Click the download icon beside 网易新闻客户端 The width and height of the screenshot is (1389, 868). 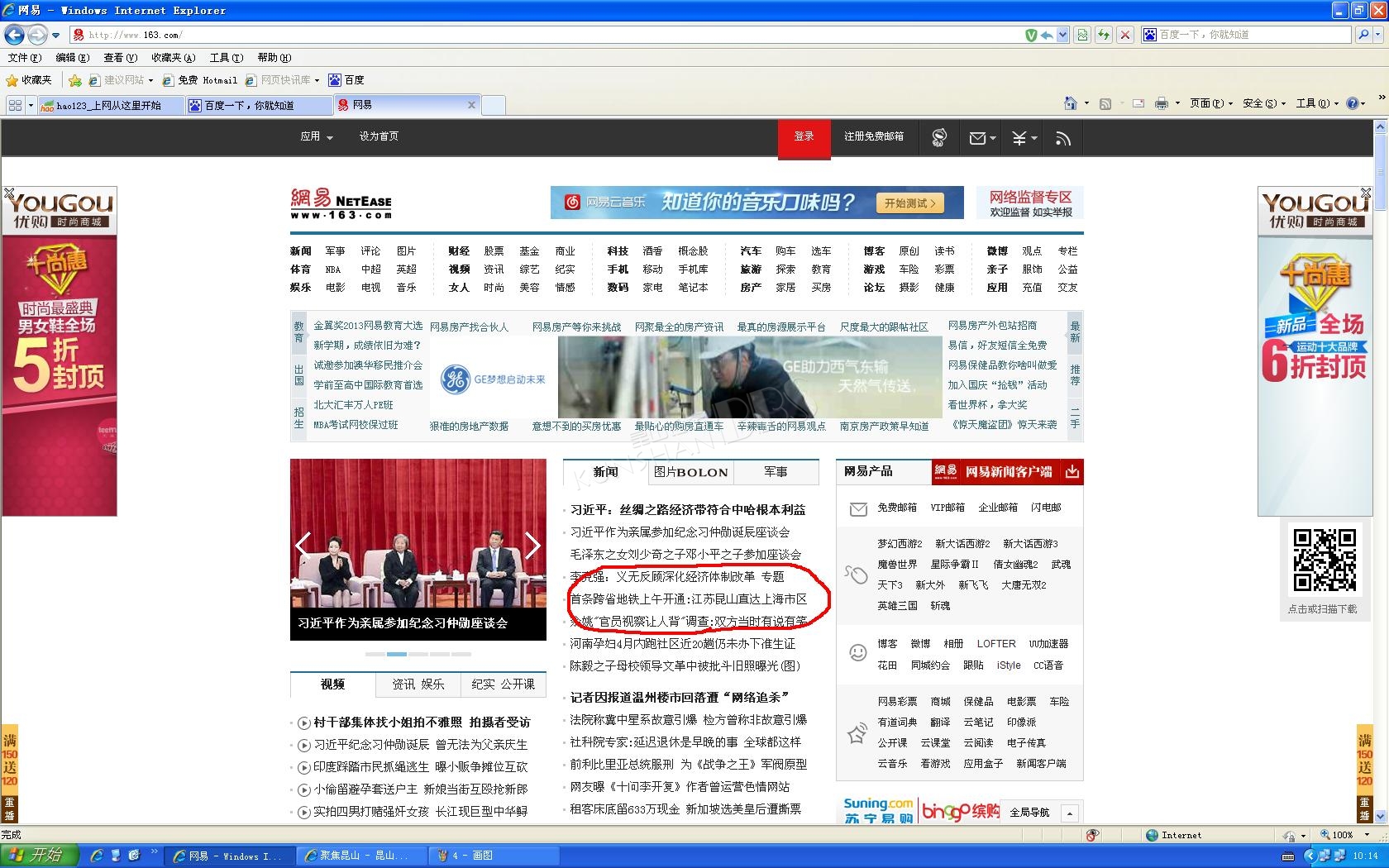1072,471
